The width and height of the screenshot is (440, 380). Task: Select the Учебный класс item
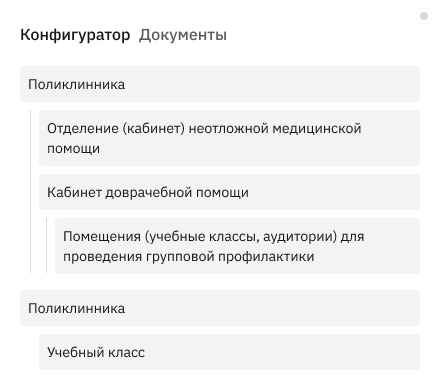[x=229, y=352]
